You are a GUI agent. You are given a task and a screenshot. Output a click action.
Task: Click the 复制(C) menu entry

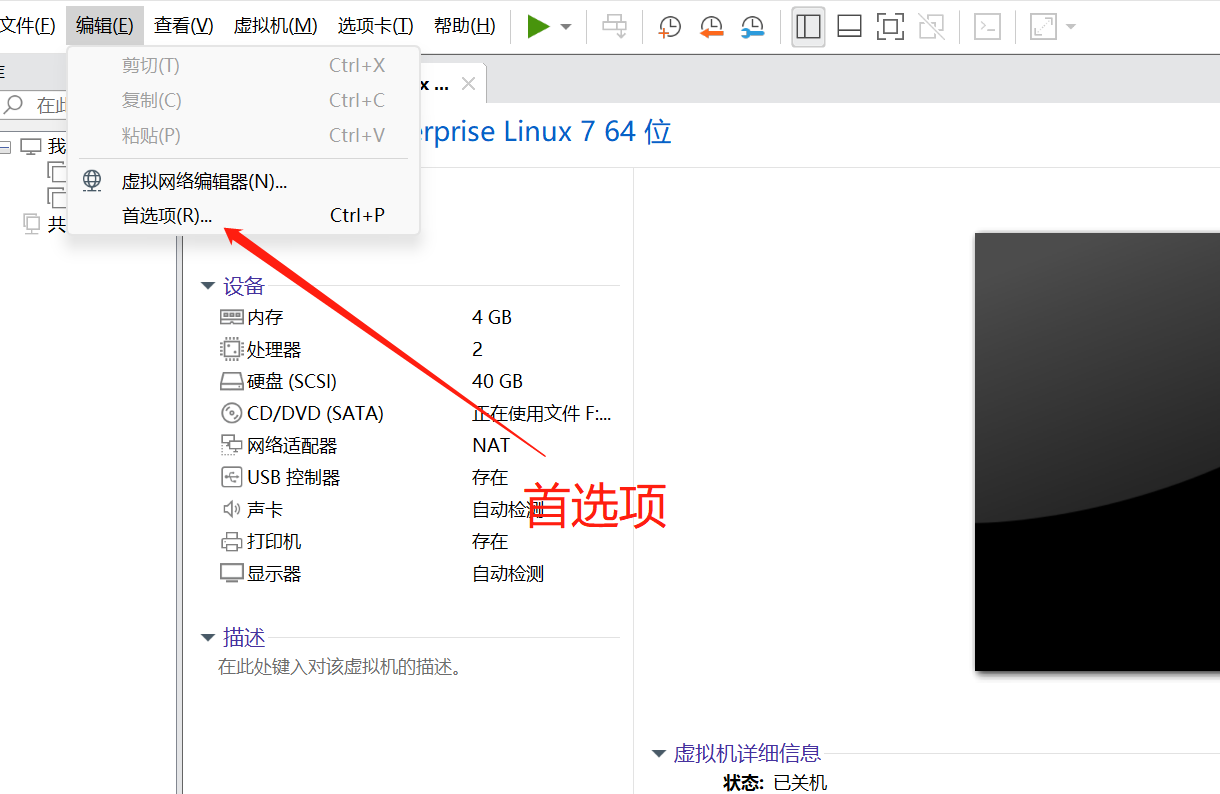point(243,100)
